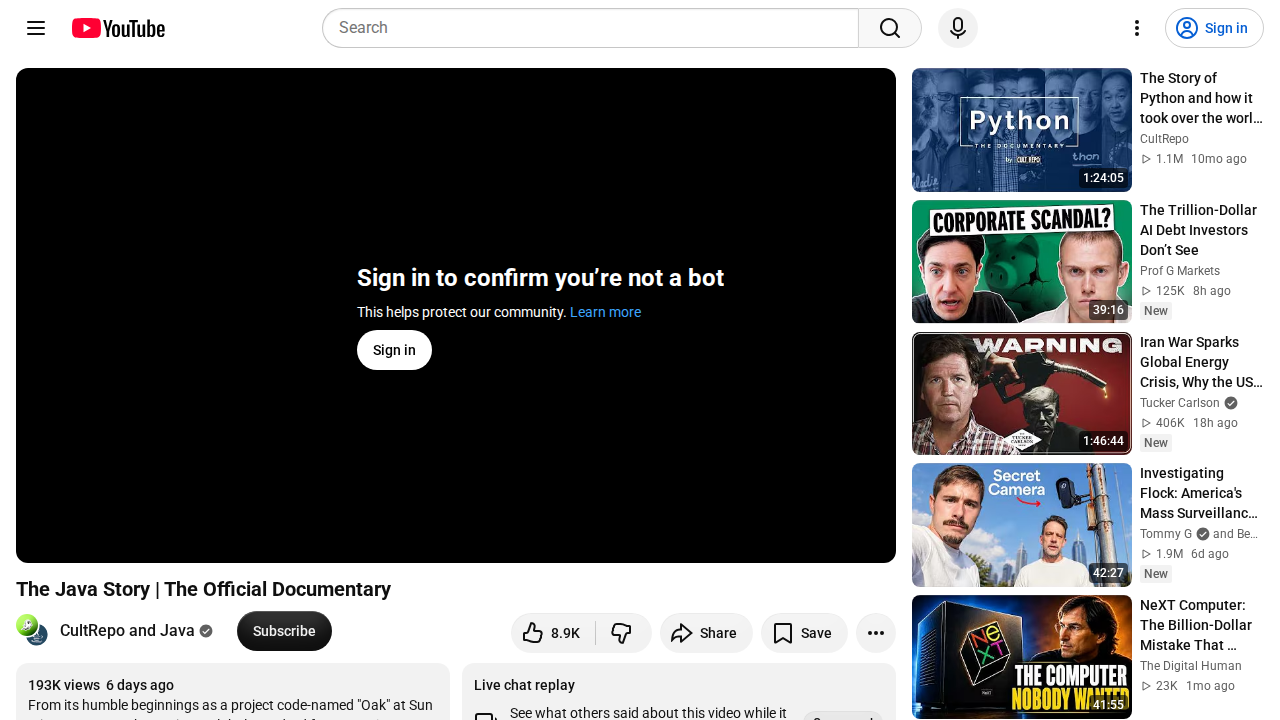Open 'Investigating Flock' video title
1280x720 pixels.
[x=1201, y=493]
